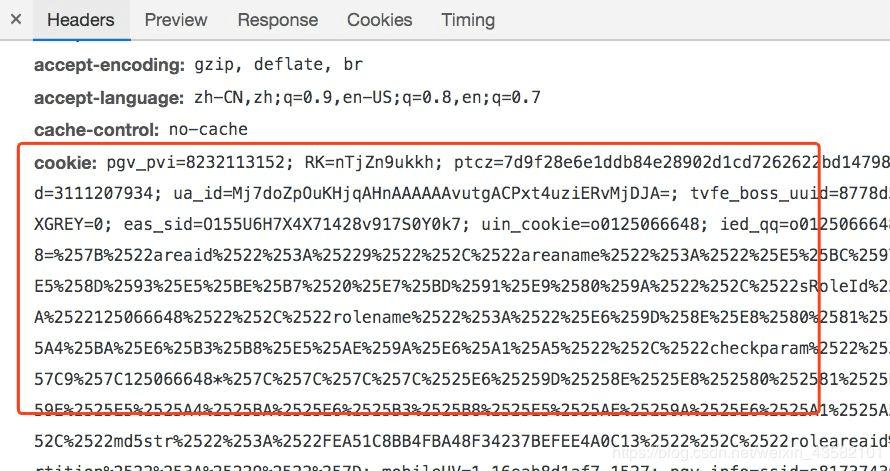Switch to the Headers tab

tap(80, 19)
